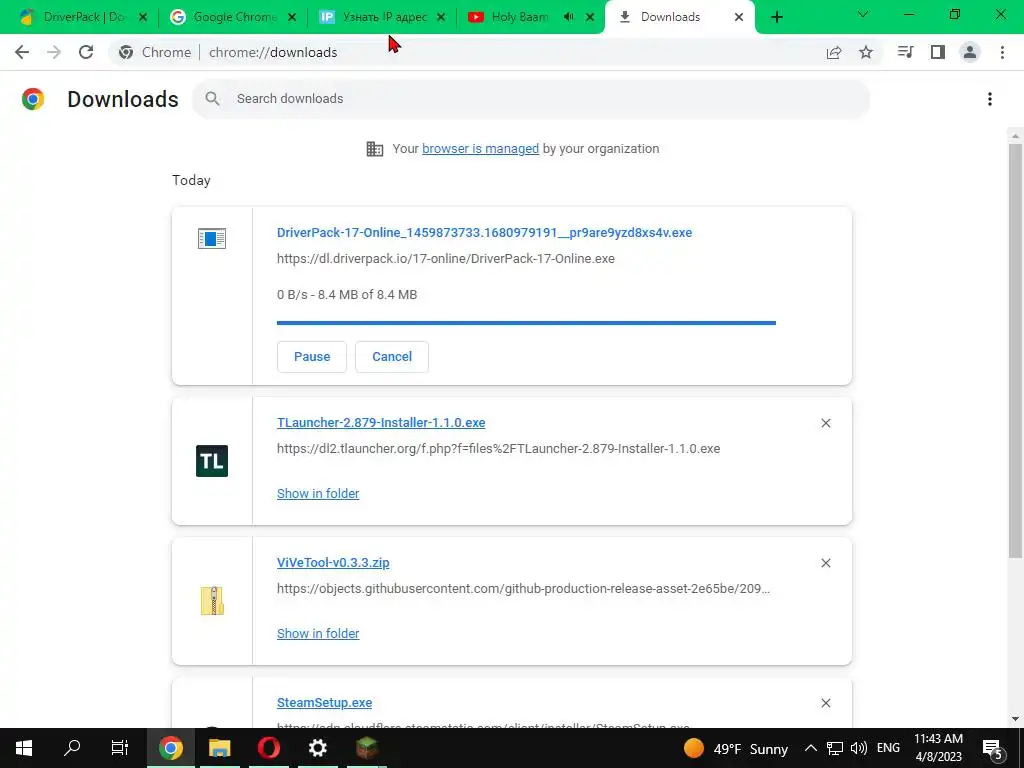The image size is (1024, 768).
Task: Click the search magnifier in Search downloads
Action: click(x=212, y=99)
